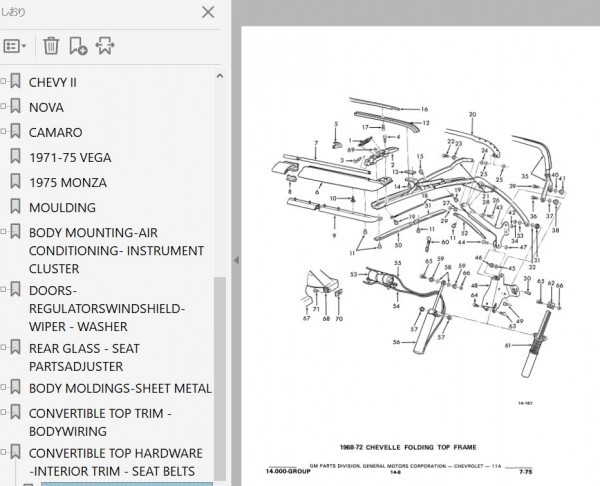600x486 pixels.
Task: Open DOORS-REGULATORSWINDSHIELD-WIPER - WASHER bookmark
Action: pyautogui.click(x=107, y=308)
